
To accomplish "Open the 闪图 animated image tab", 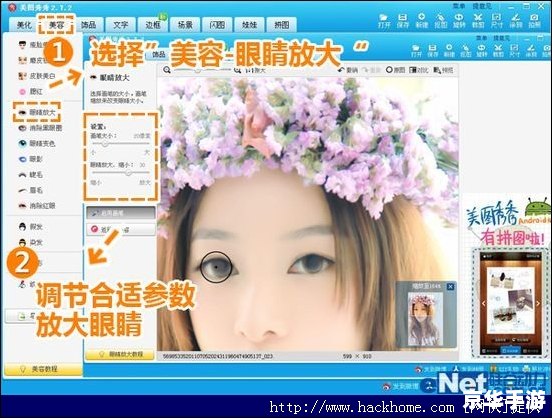I will [217, 25].
